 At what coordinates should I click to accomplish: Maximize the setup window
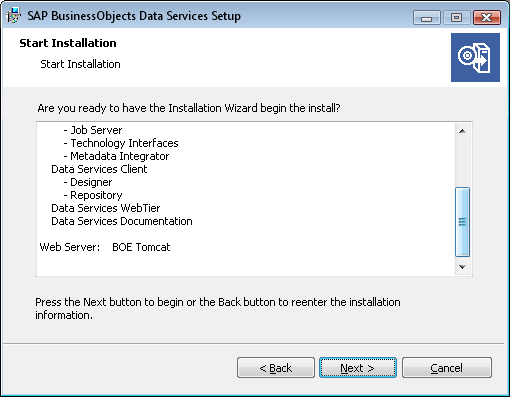(x=456, y=17)
